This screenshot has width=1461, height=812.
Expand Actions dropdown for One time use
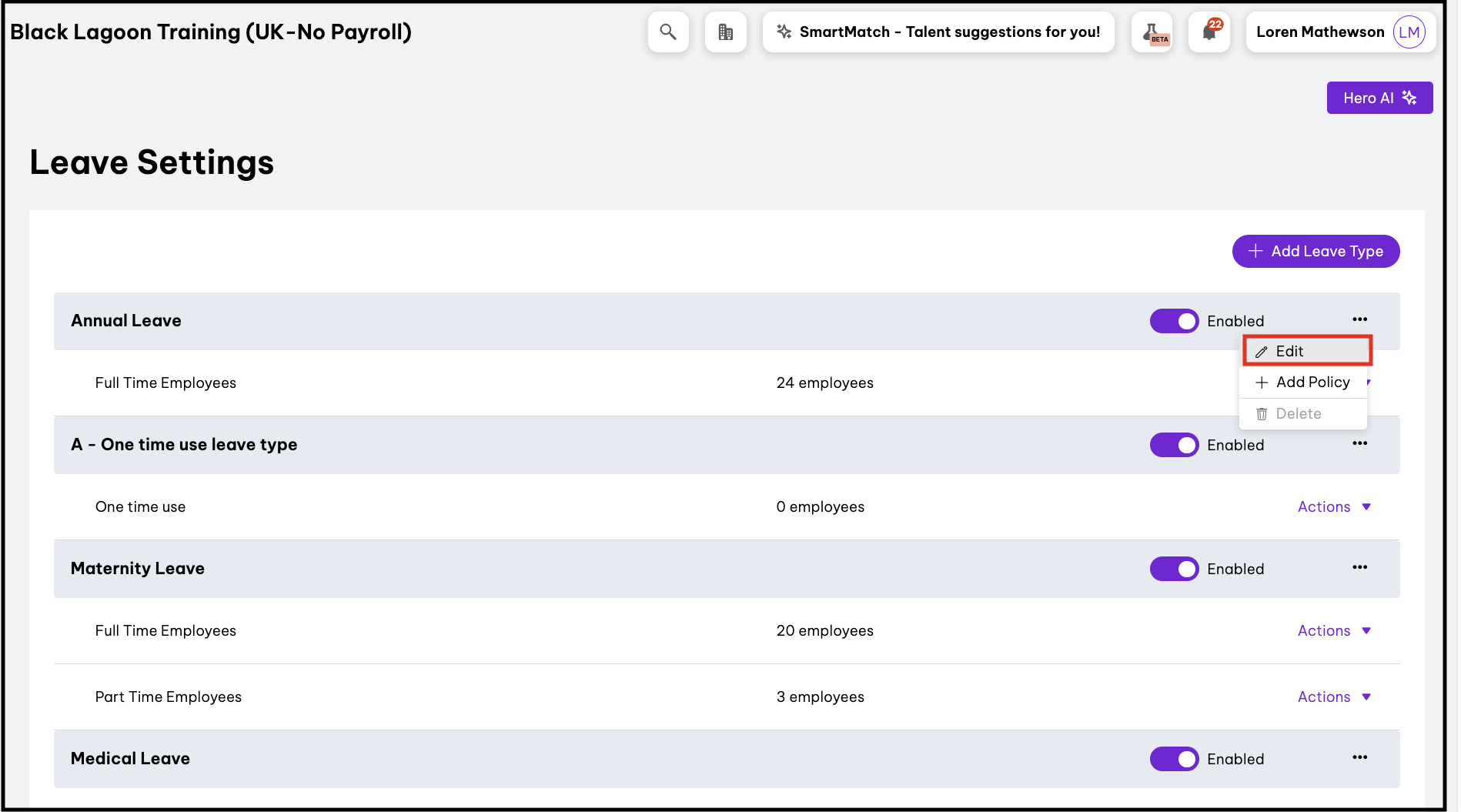coord(1334,506)
